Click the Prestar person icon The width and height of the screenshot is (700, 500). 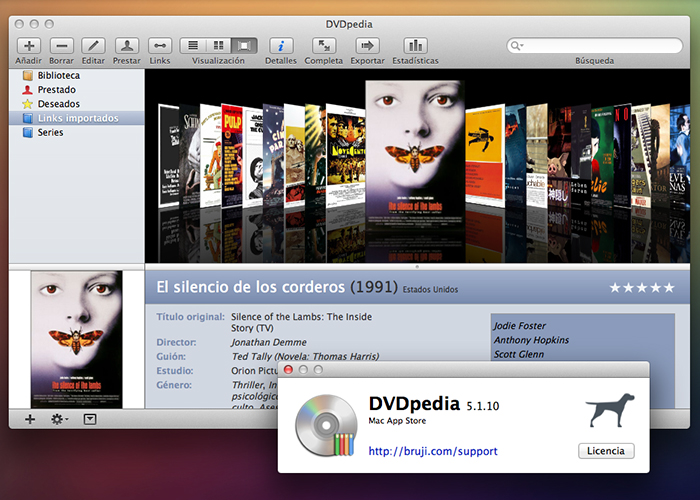click(x=127, y=46)
